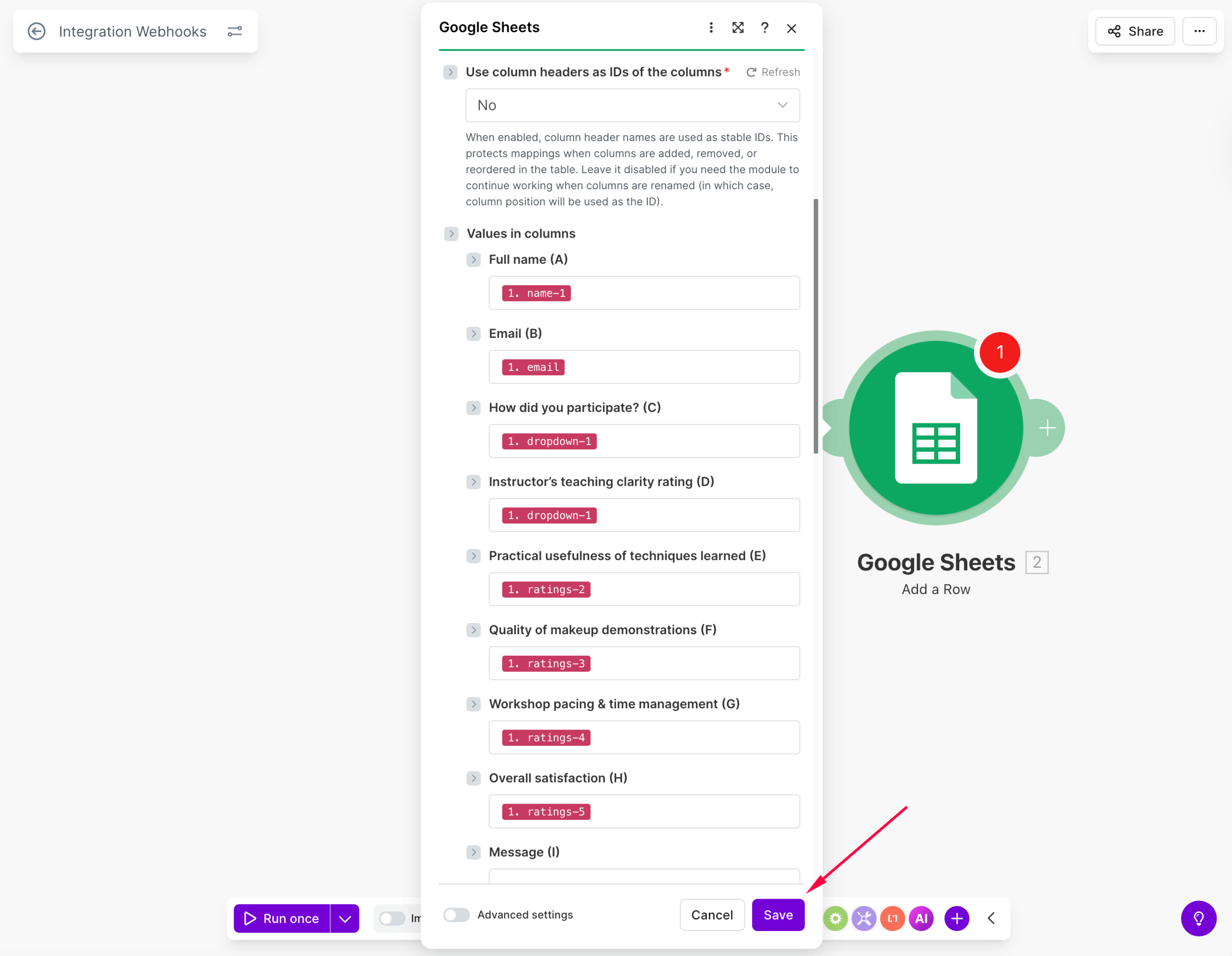Click the Google Sheets module number 2 label
Screen dimensions: 1232x956
click(x=1036, y=562)
